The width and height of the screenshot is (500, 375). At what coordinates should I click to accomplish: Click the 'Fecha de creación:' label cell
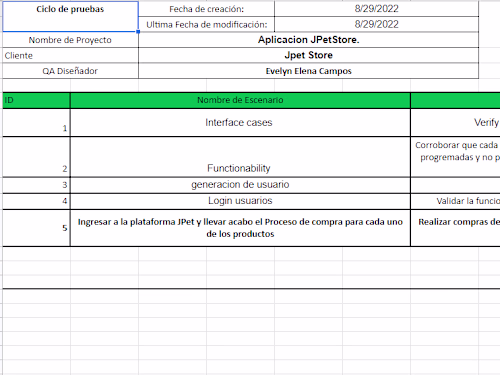click(206, 9)
